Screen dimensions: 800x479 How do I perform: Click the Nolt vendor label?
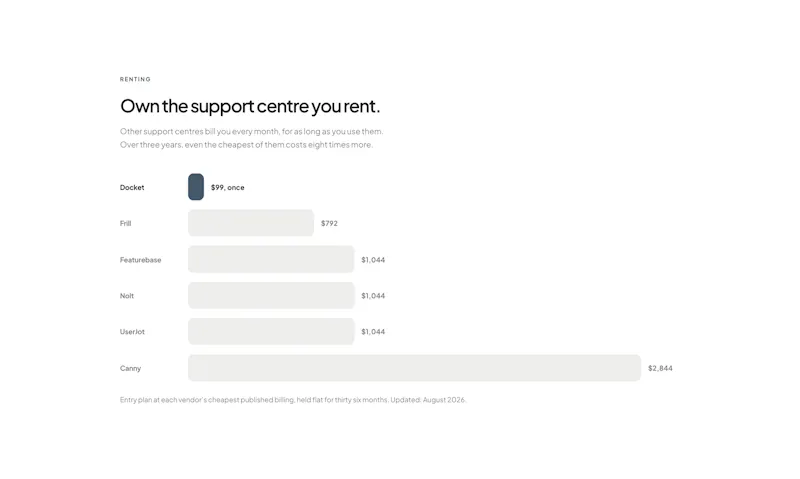coord(127,296)
